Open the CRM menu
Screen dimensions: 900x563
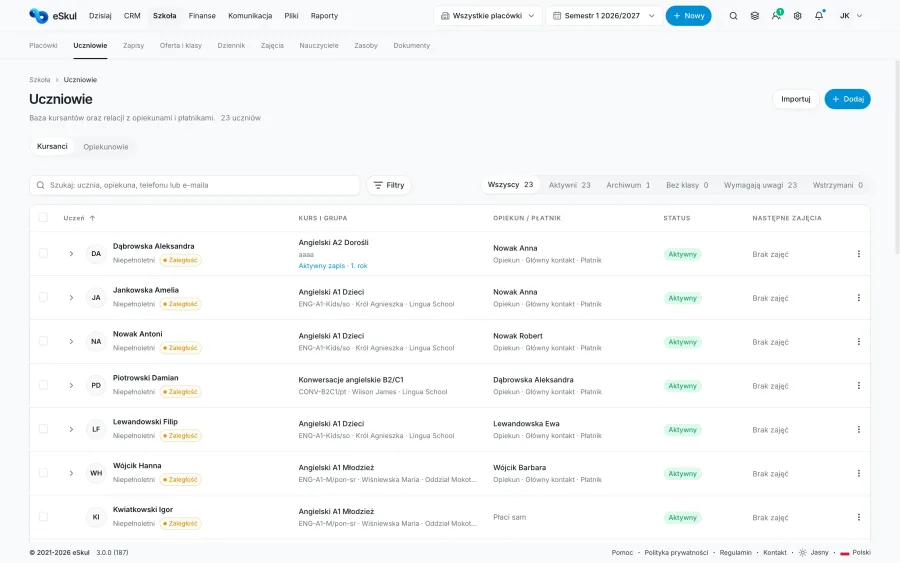click(x=132, y=16)
